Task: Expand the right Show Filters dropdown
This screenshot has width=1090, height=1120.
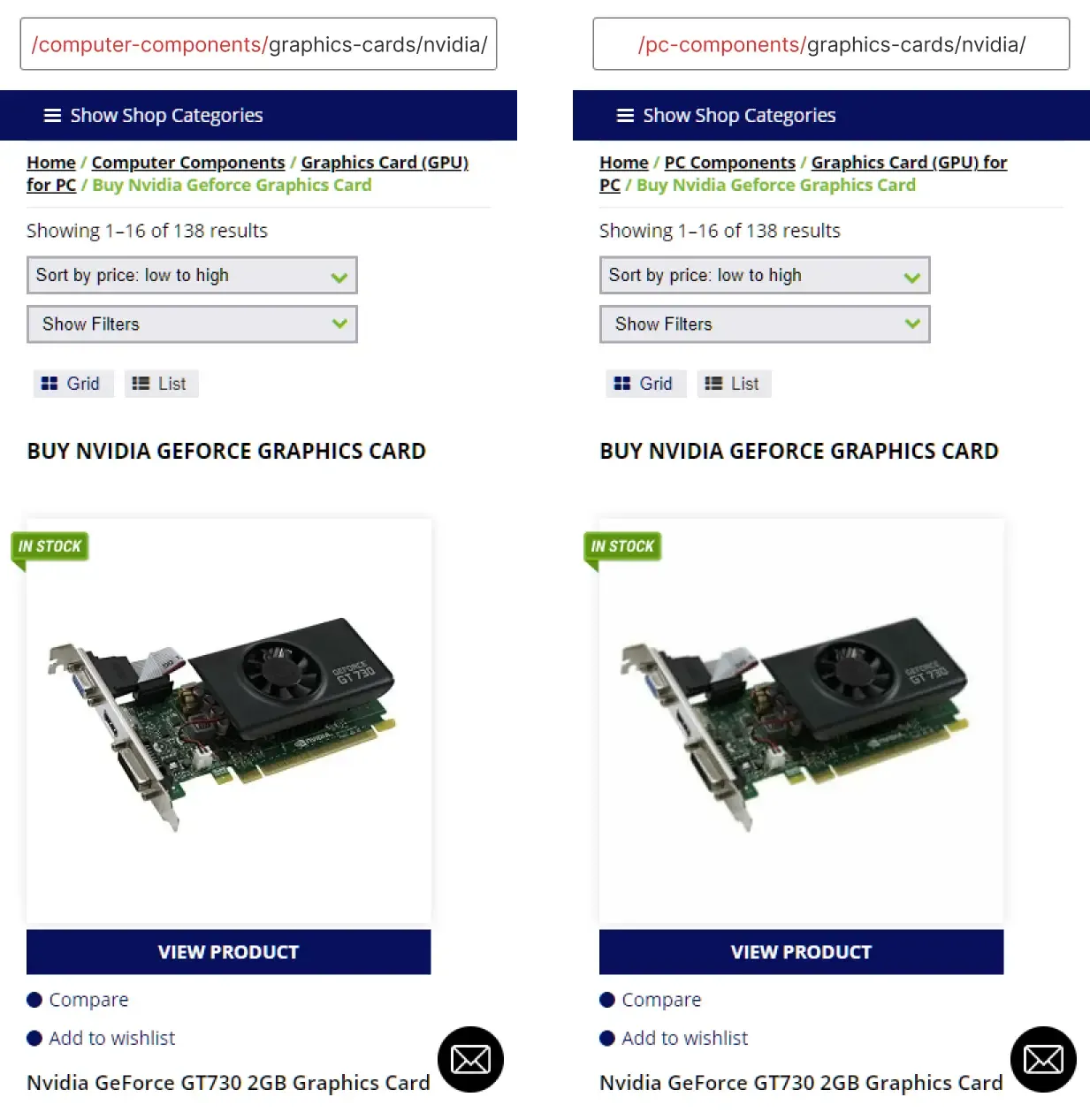Action: coord(765,324)
